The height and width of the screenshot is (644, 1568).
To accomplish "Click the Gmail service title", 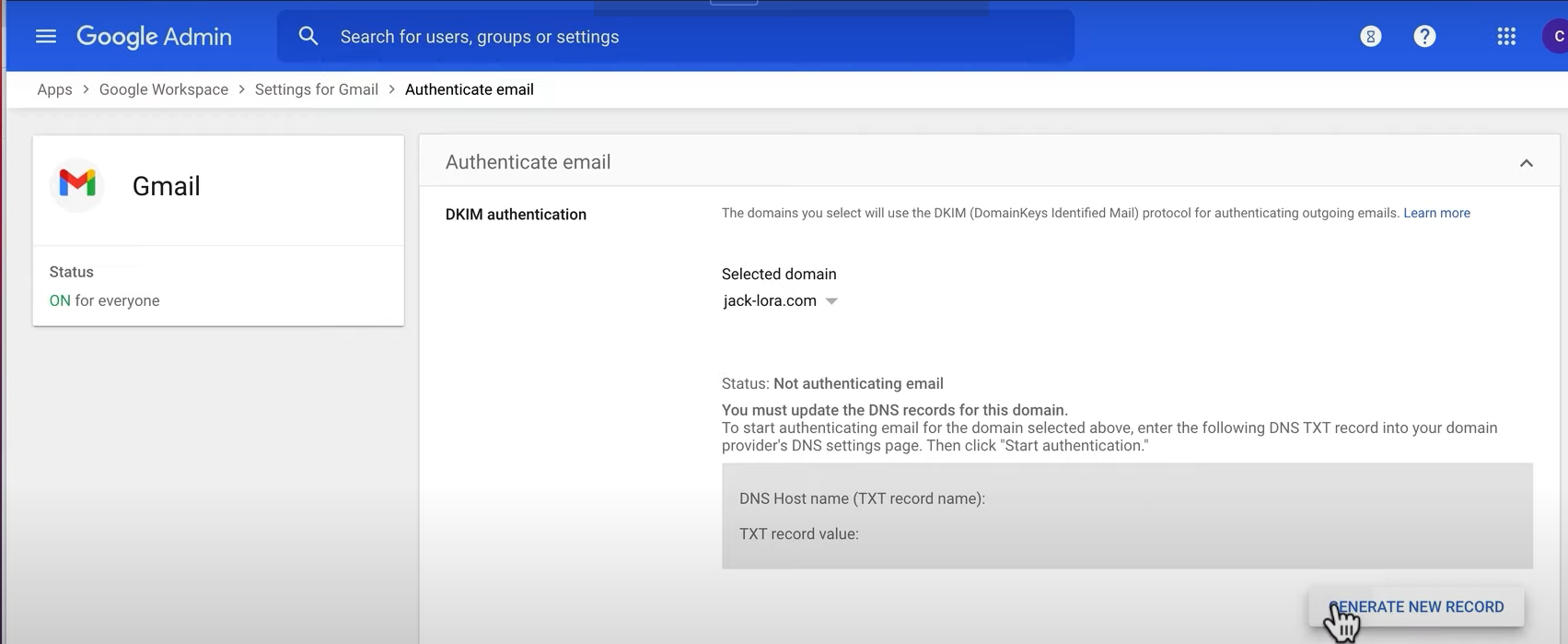I will (x=166, y=186).
